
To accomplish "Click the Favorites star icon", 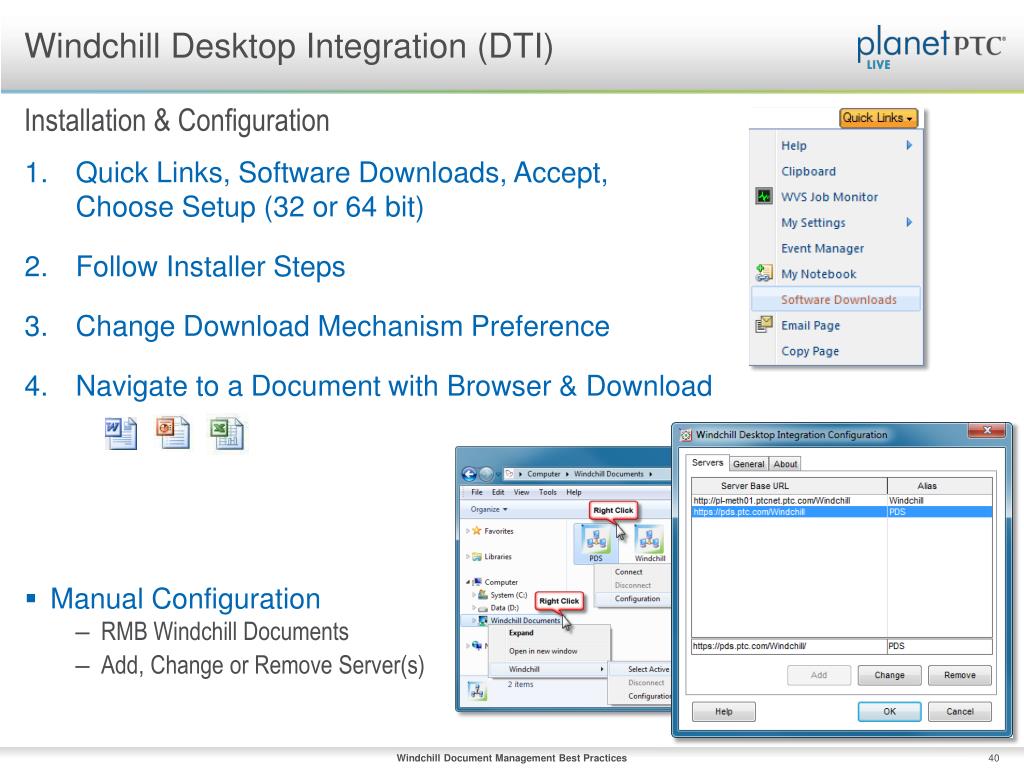I will pyautogui.click(x=477, y=531).
